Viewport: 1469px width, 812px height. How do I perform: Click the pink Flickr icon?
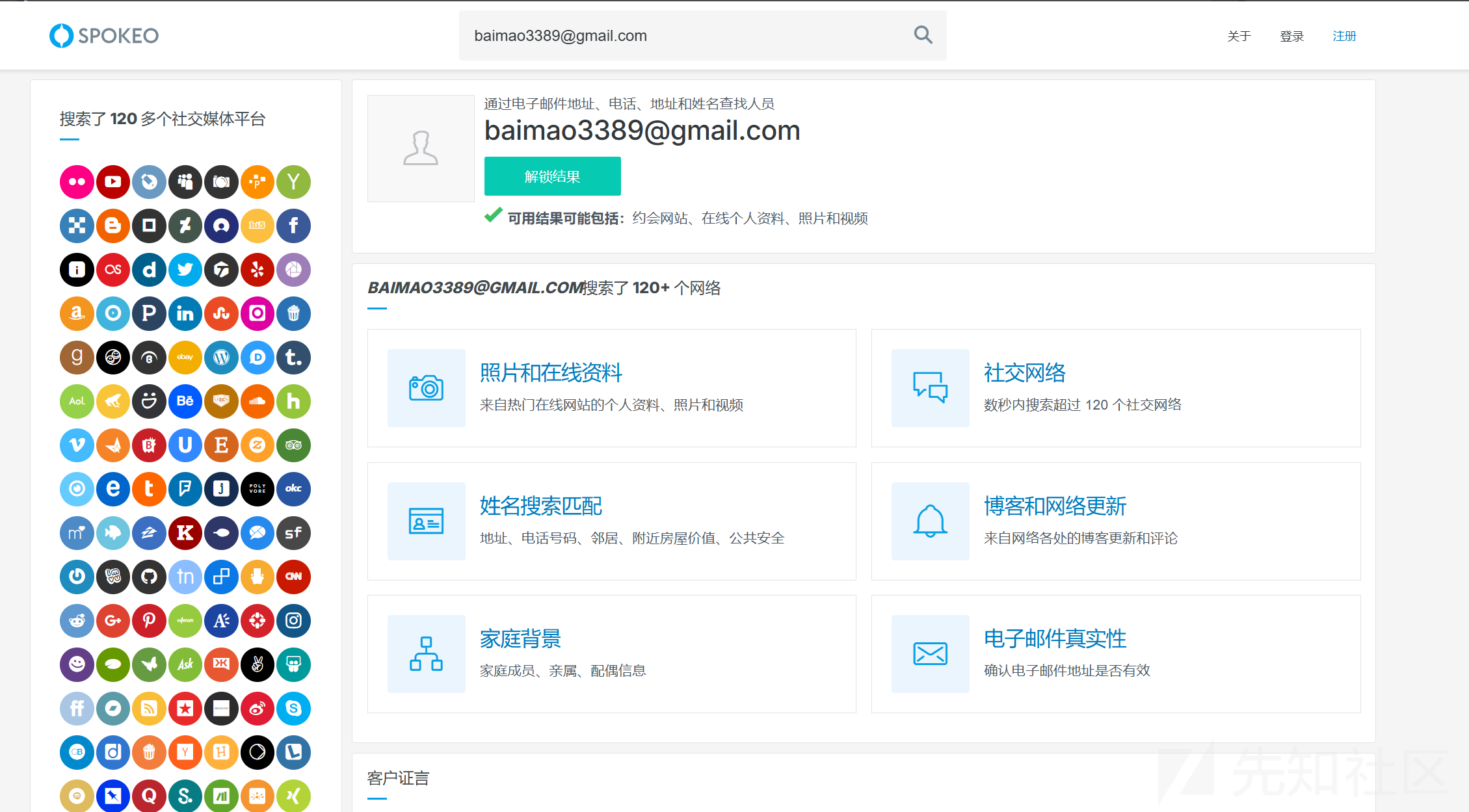click(x=77, y=182)
